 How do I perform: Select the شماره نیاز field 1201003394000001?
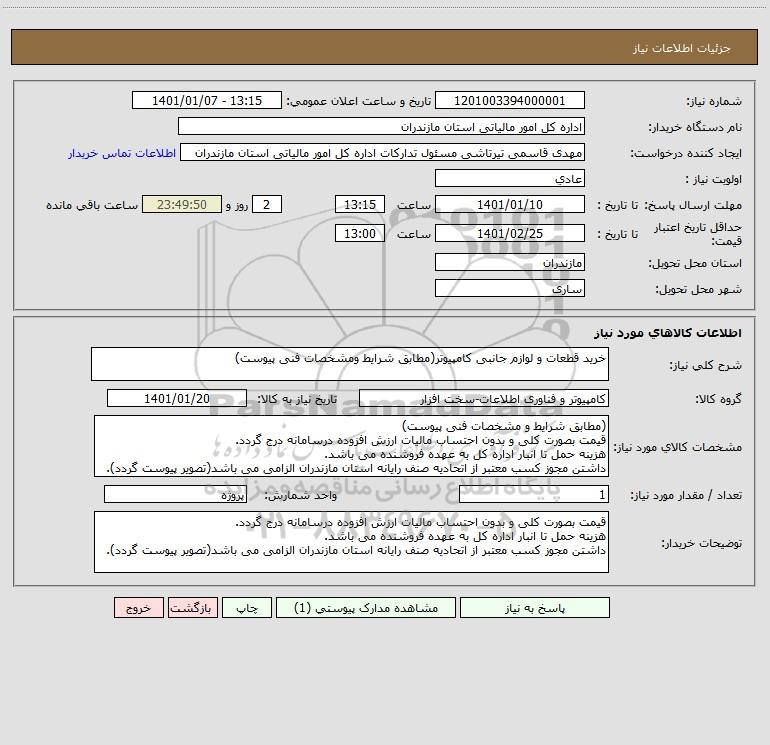coord(510,101)
